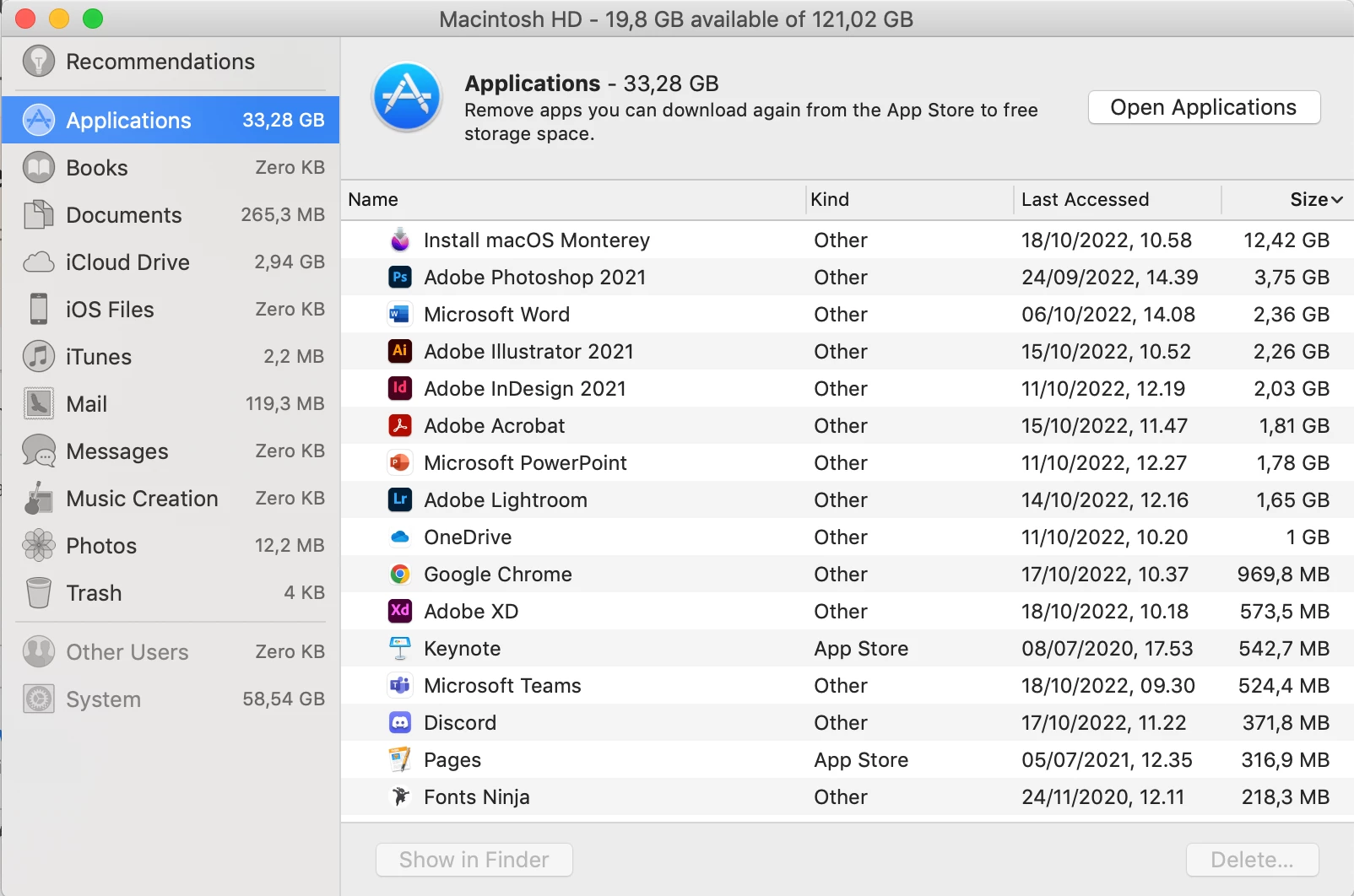This screenshot has height=896, width=1354.
Task: Click the Install macOS Monterey icon
Action: (400, 240)
